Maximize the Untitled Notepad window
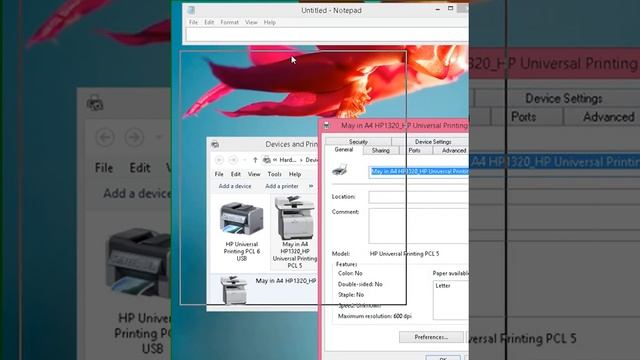640x360 pixels. coord(450,9)
